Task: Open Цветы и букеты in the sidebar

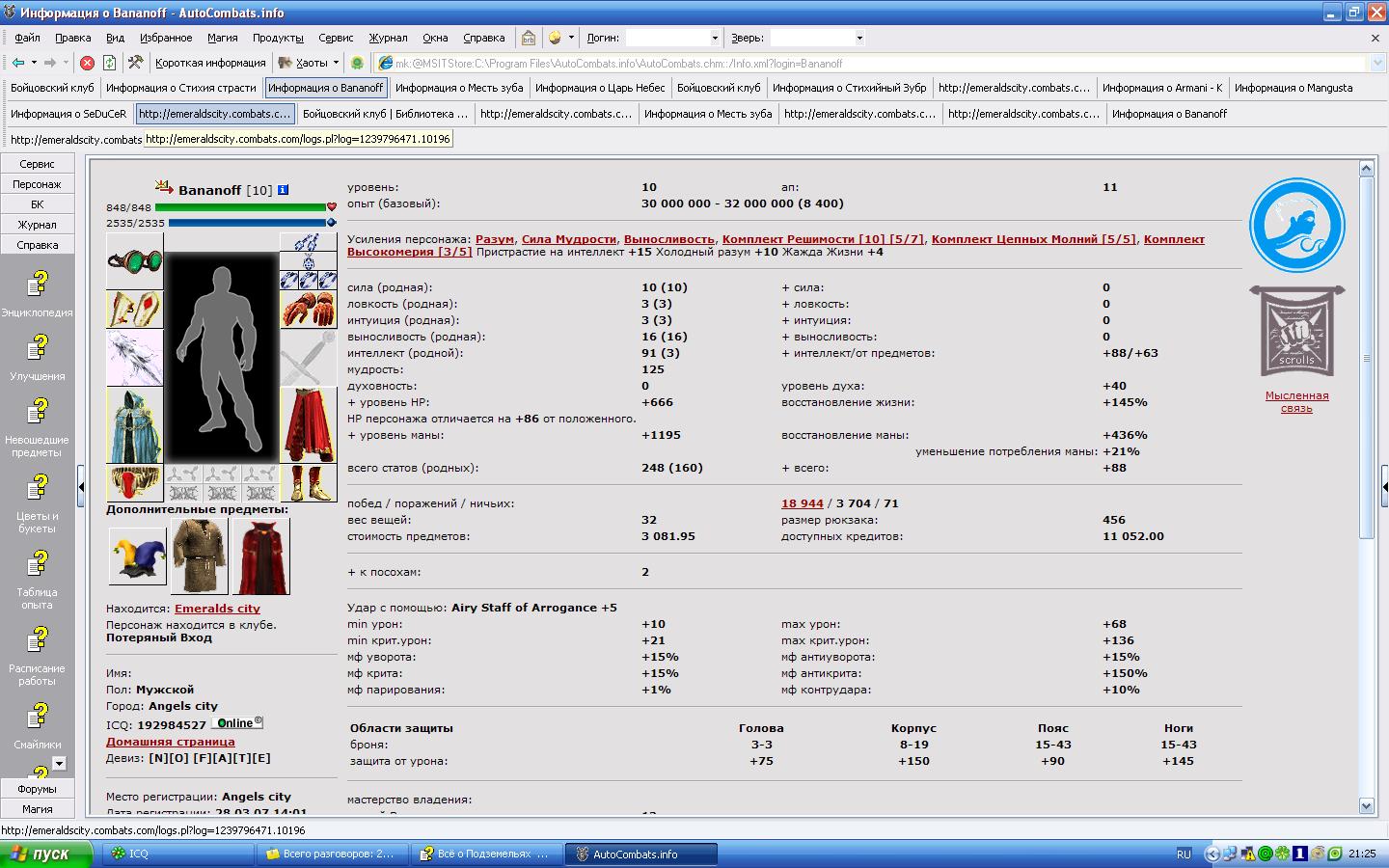Action: click(37, 502)
